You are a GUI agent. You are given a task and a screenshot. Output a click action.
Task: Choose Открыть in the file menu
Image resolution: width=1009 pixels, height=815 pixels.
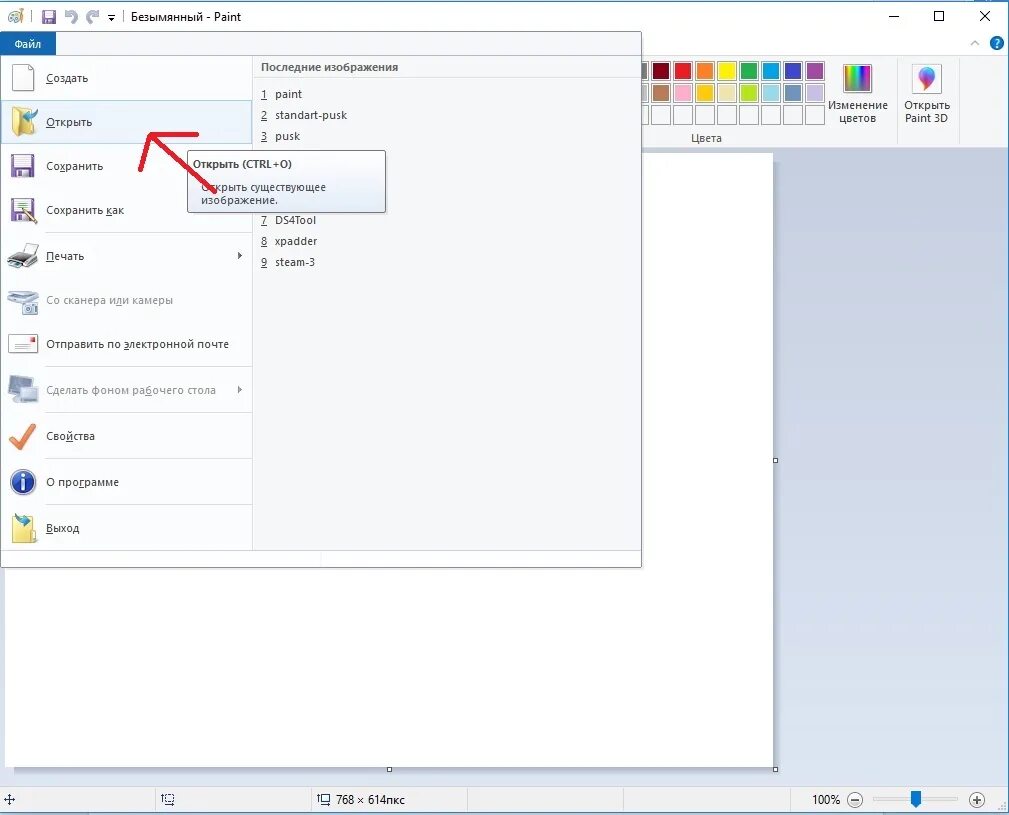[126, 122]
